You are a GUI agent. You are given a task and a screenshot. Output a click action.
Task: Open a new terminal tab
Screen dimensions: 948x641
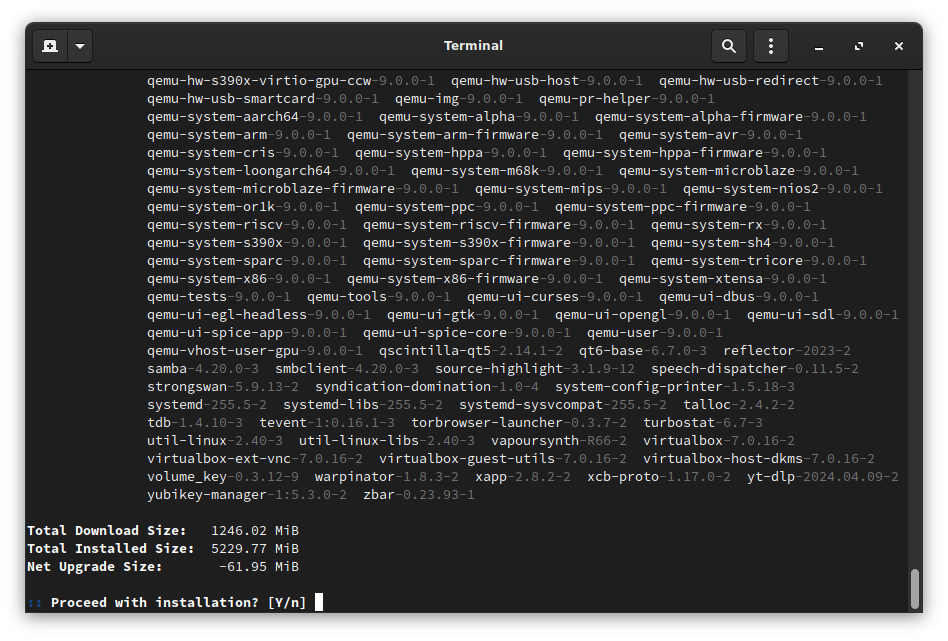pyautogui.click(x=50, y=46)
